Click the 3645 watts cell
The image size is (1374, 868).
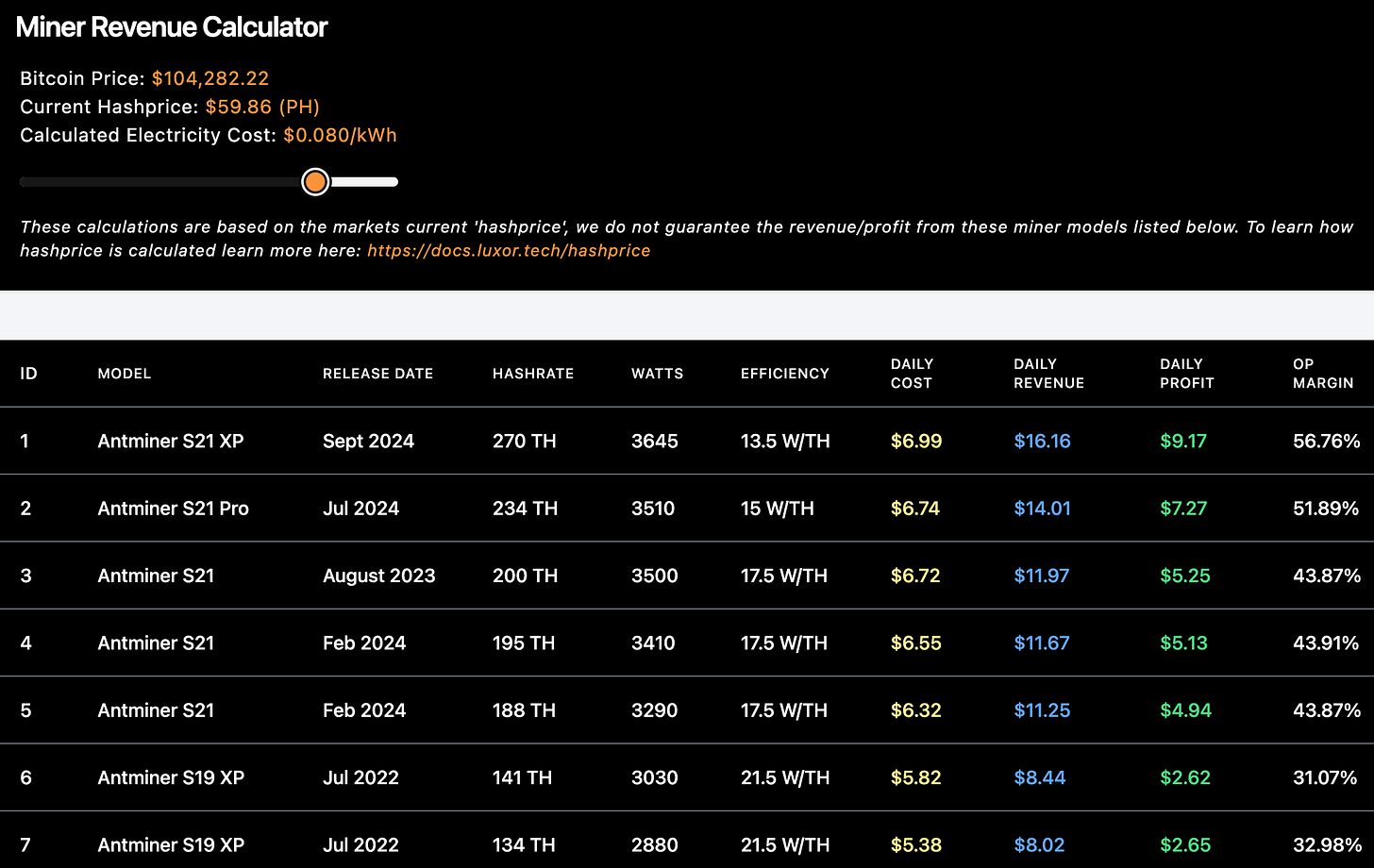point(655,441)
